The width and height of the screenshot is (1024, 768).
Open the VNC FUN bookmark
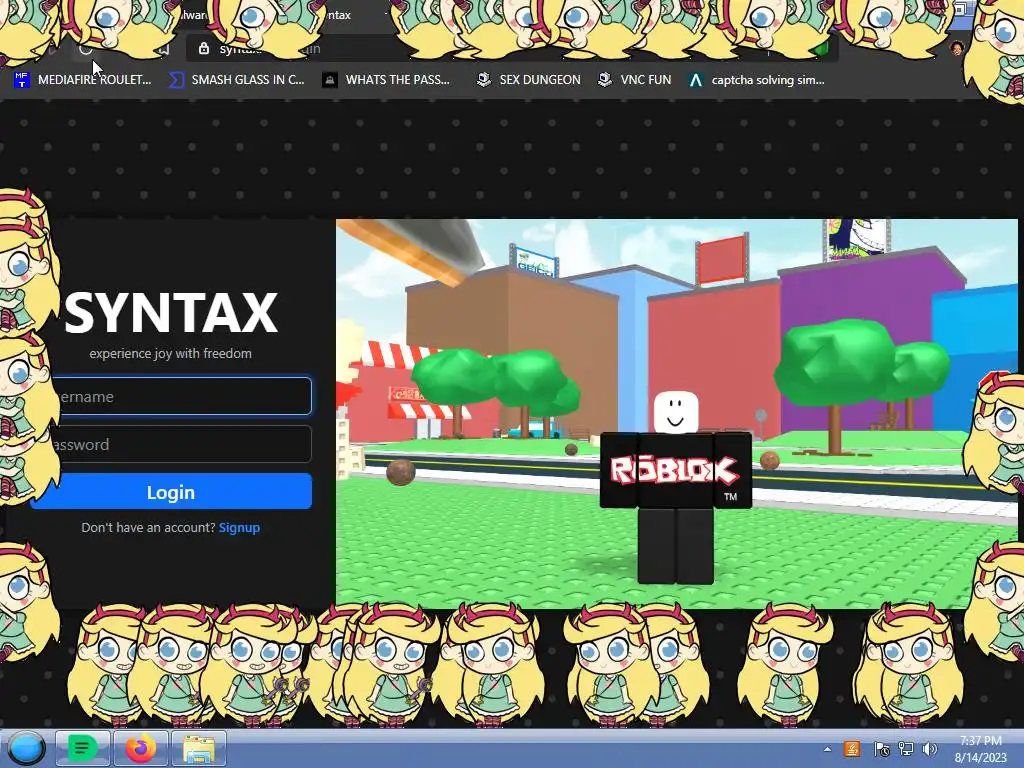tap(635, 80)
